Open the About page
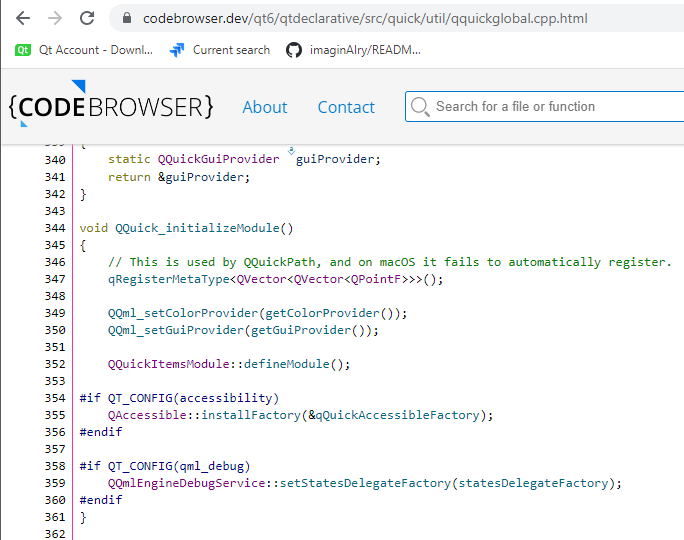This screenshot has width=684, height=540. click(264, 107)
